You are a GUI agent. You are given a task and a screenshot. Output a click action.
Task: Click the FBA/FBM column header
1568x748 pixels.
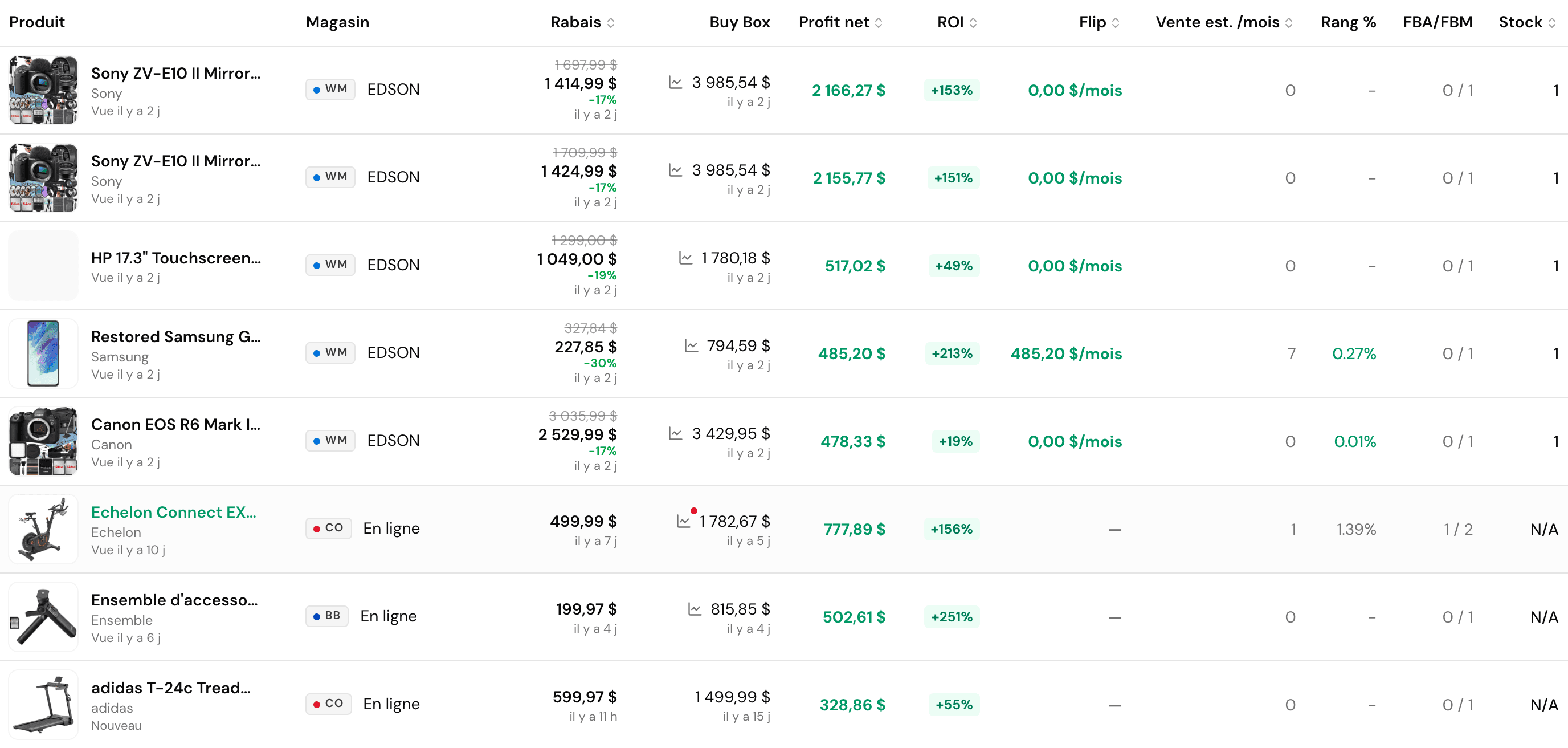click(1438, 23)
